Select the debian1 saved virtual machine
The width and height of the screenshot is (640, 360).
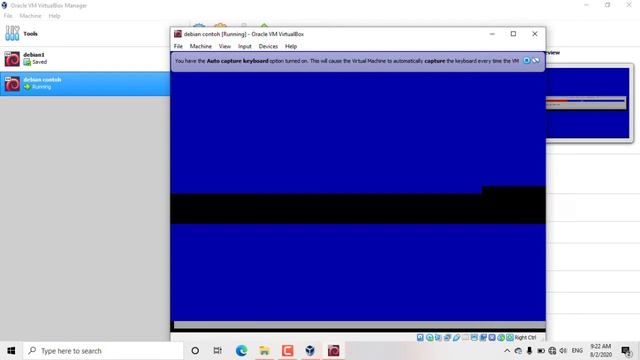coord(85,58)
